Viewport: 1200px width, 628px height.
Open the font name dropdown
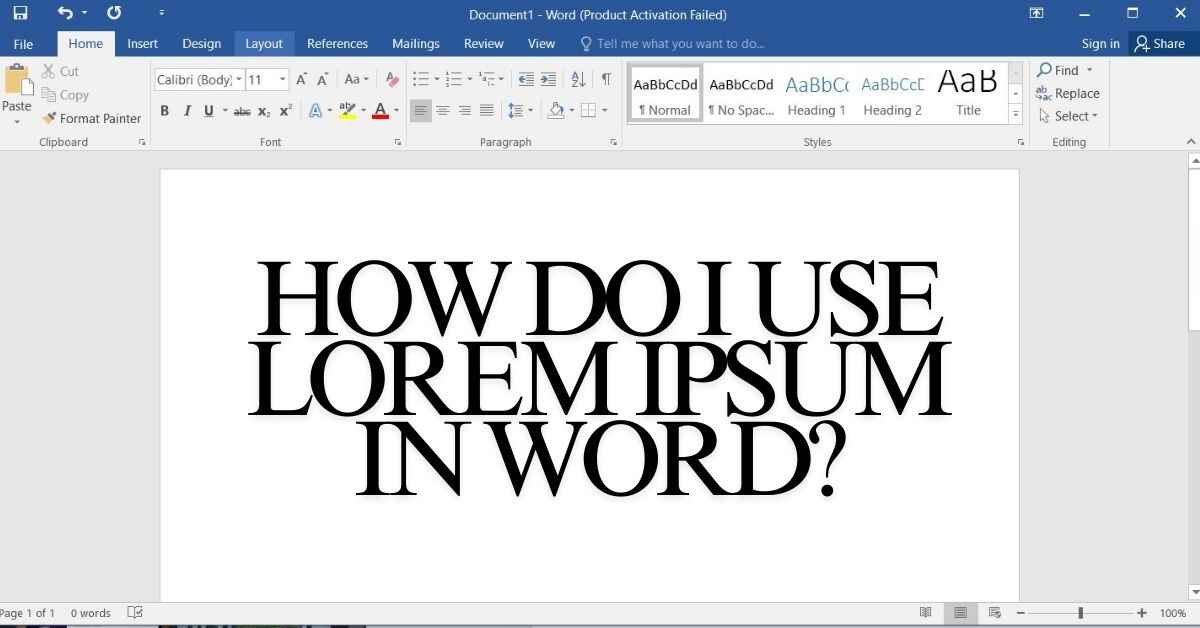tap(239, 80)
